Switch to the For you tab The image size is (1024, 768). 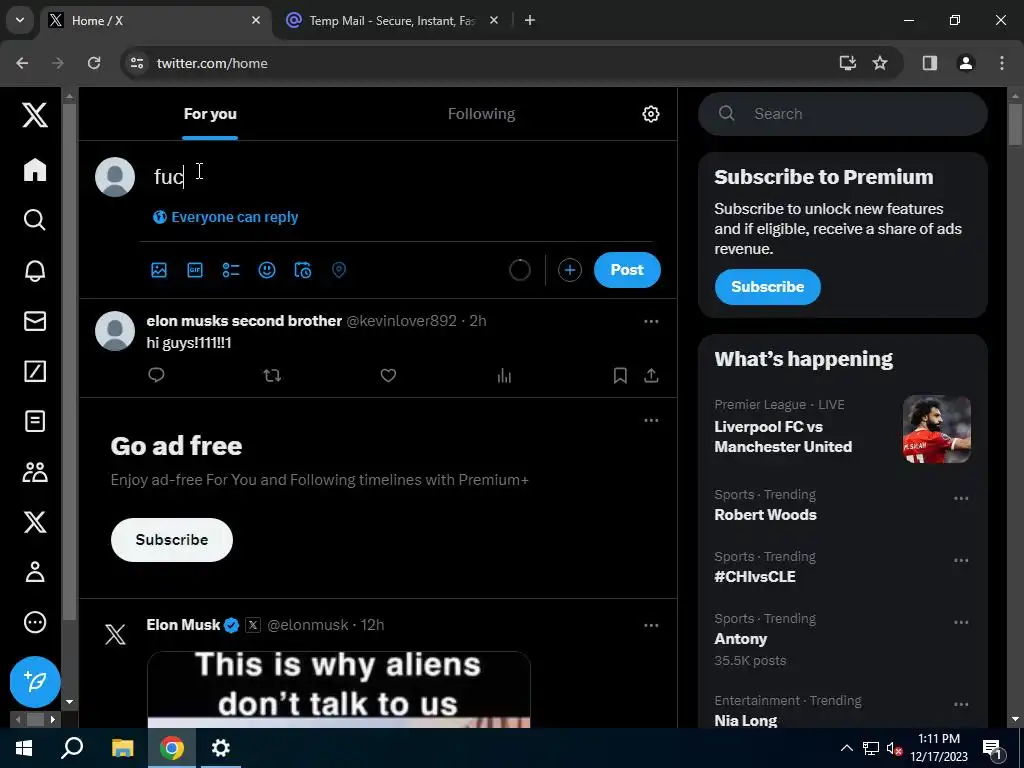[x=210, y=114]
